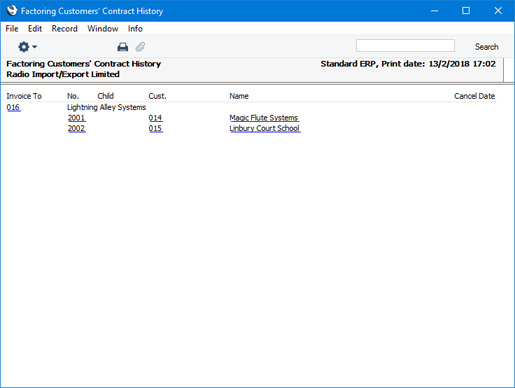
Task: Open Linbury Court School link
Action: (265, 128)
